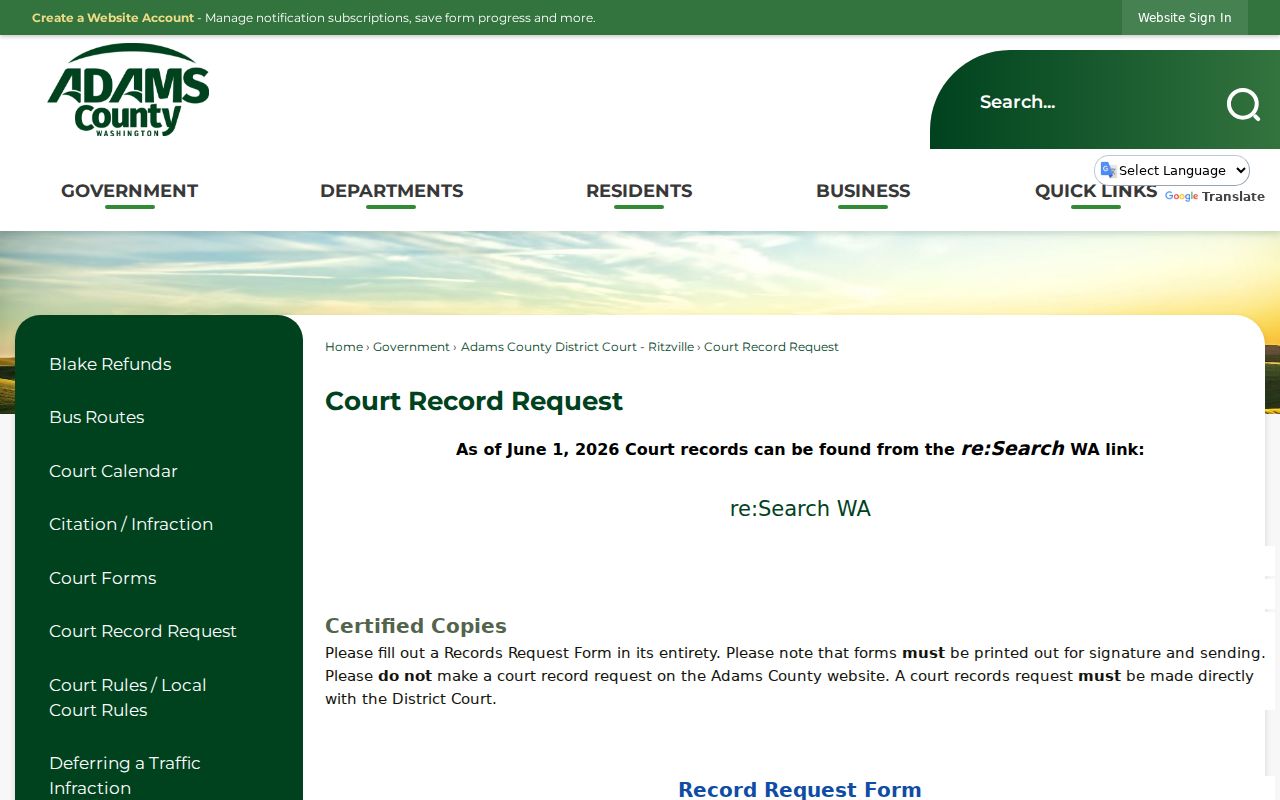The height and width of the screenshot is (800, 1280).
Task: Open Court Forms sidebar item
Action: pos(103,578)
